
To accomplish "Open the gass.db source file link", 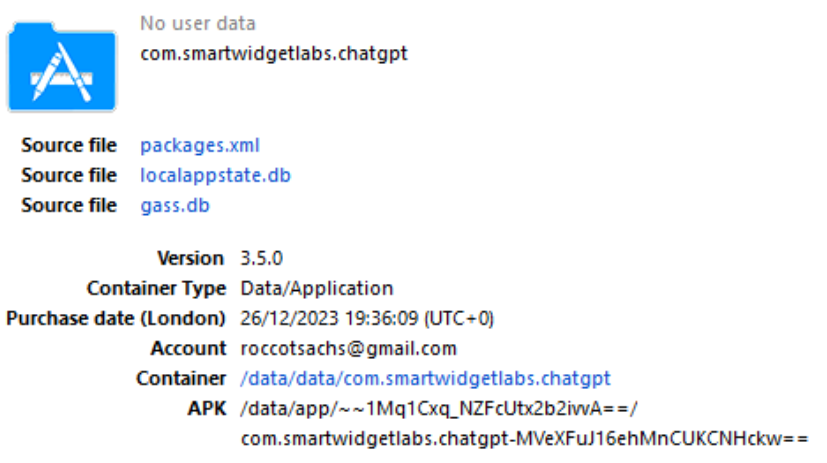I will tap(175, 206).
